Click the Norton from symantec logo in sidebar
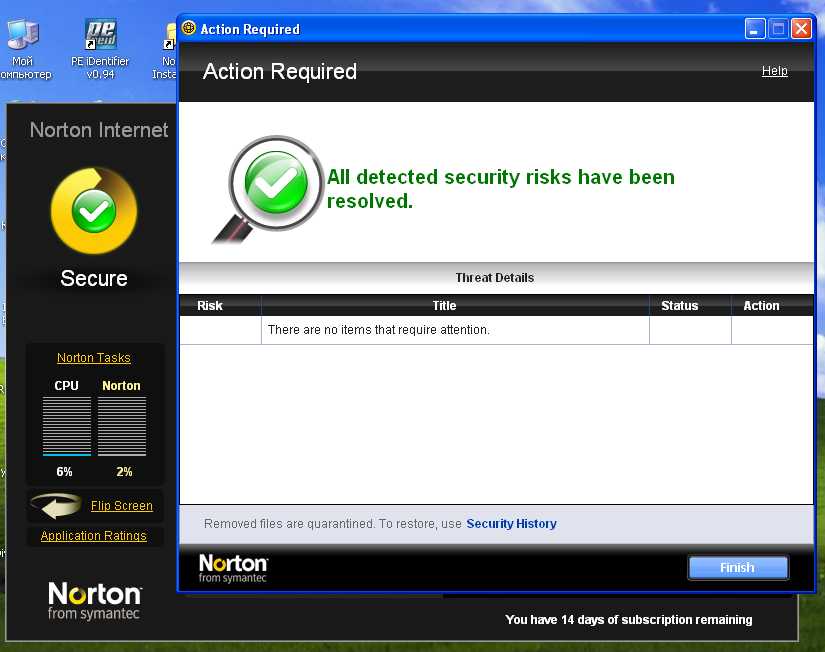Screen dimensions: 825x652 click(94, 601)
